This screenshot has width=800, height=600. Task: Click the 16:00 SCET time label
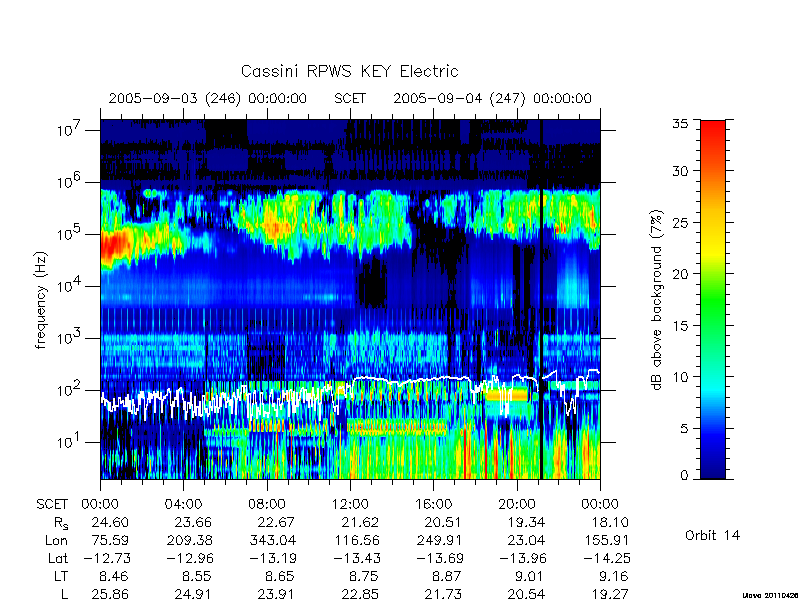pyautogui.click(x=433, y=504)
